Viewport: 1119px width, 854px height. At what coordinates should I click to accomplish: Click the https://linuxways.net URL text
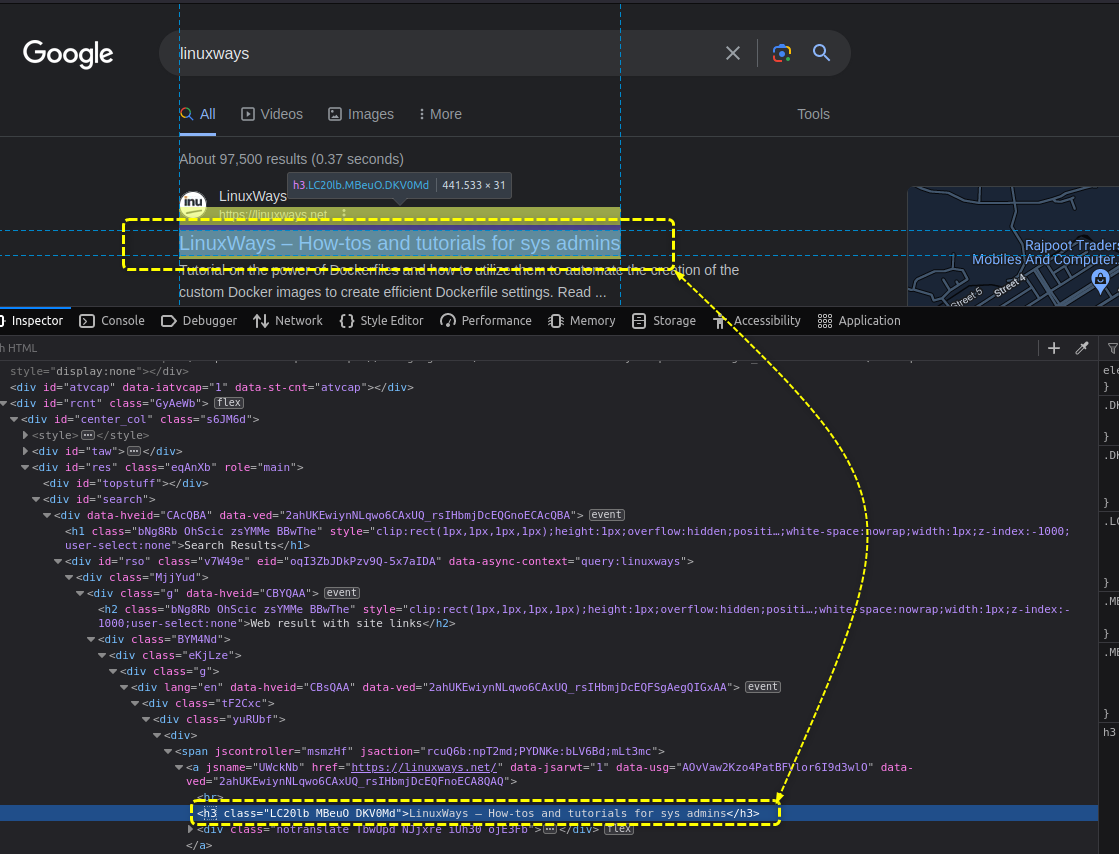(273, 215)
